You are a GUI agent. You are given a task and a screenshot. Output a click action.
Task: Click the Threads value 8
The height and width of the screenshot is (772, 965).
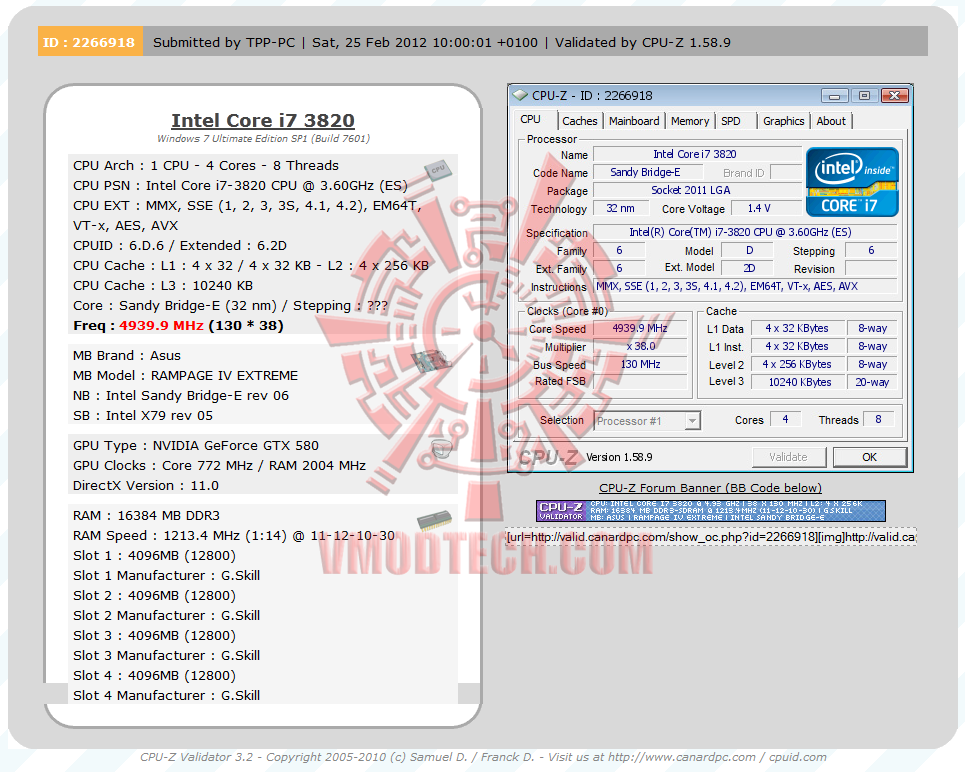pyautogui.click(x=878, y=419)
